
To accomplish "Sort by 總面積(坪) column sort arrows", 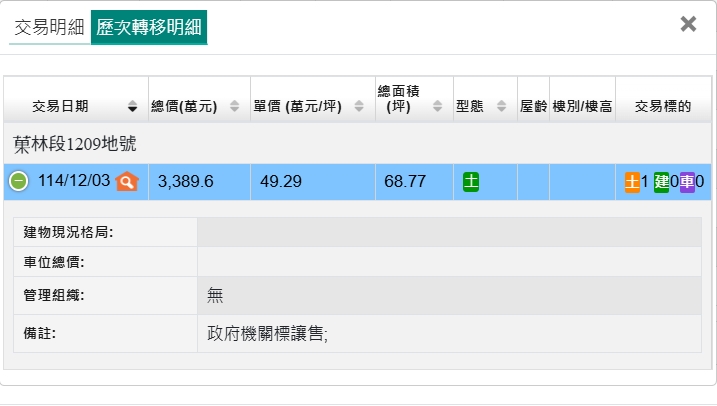I will click(x=438, y=106).
